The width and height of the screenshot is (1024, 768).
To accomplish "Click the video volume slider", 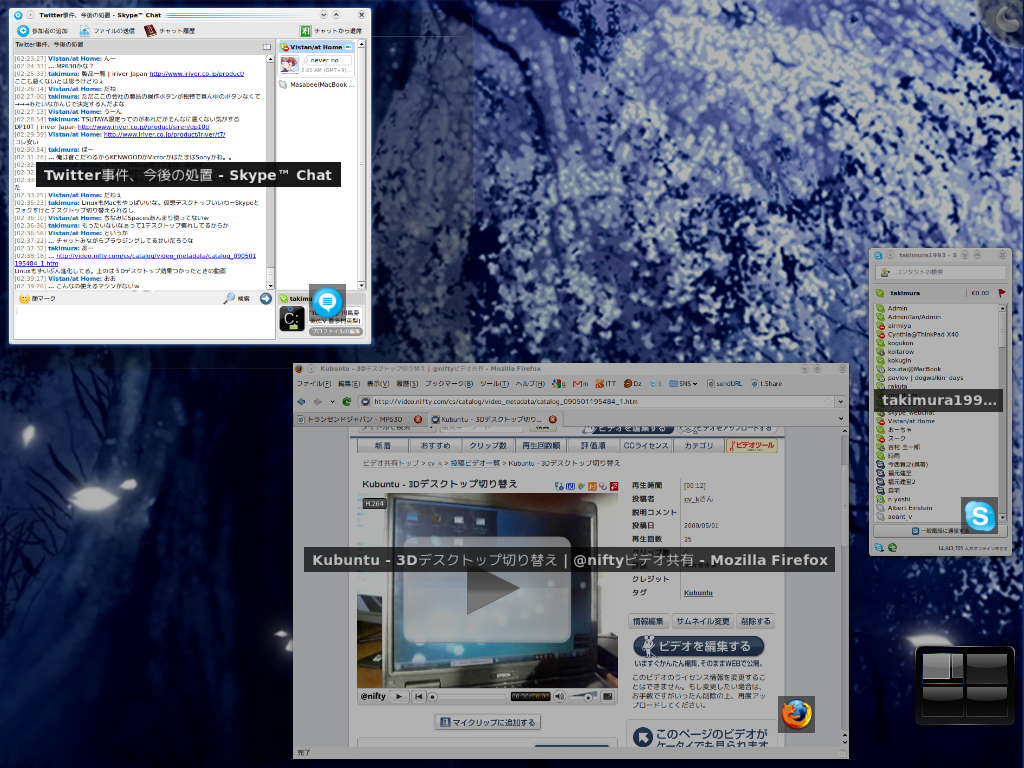I will (x=583, y=697).
